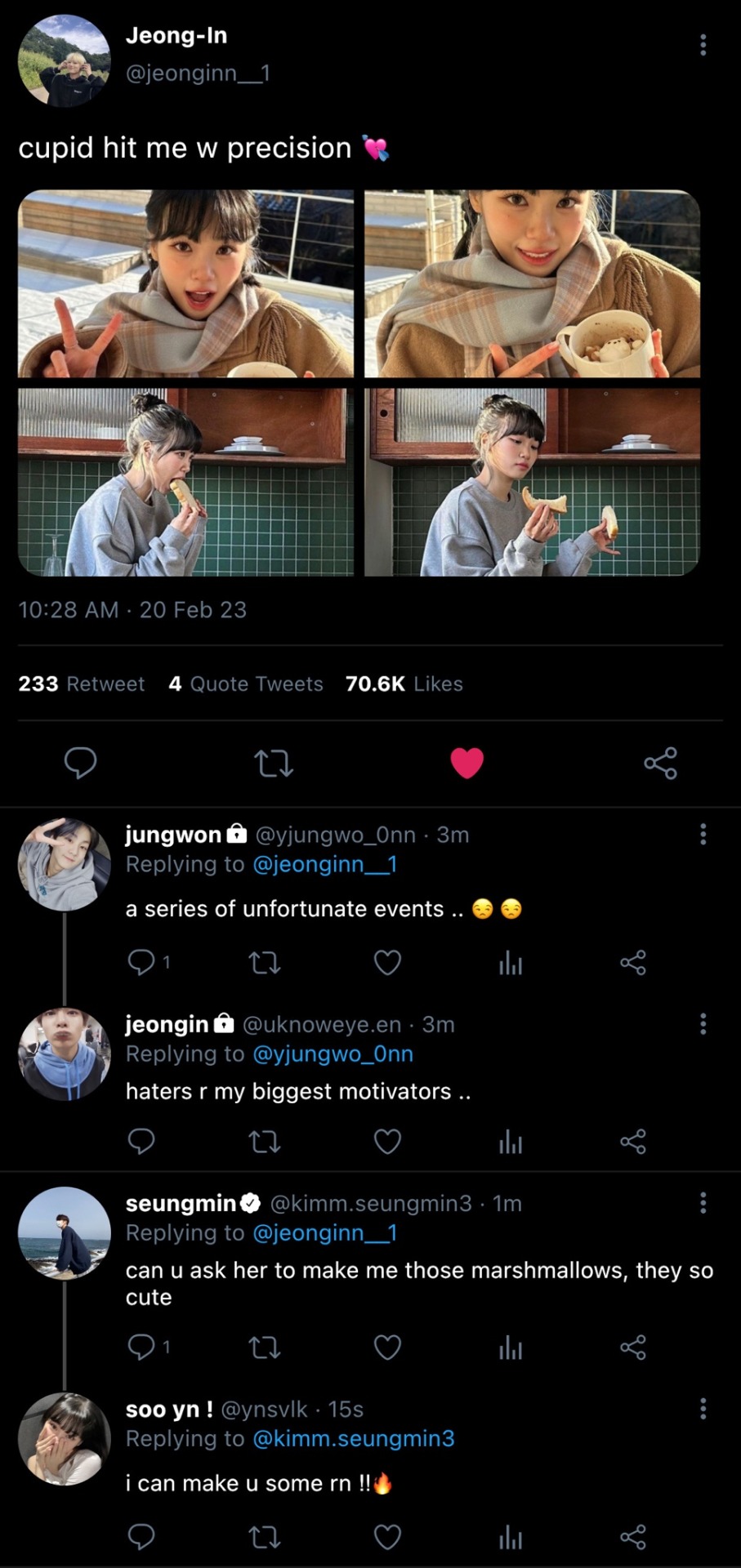Reply to the main tweet via comment icon
The image size is (741, 1568).
[x=81, y=763]
